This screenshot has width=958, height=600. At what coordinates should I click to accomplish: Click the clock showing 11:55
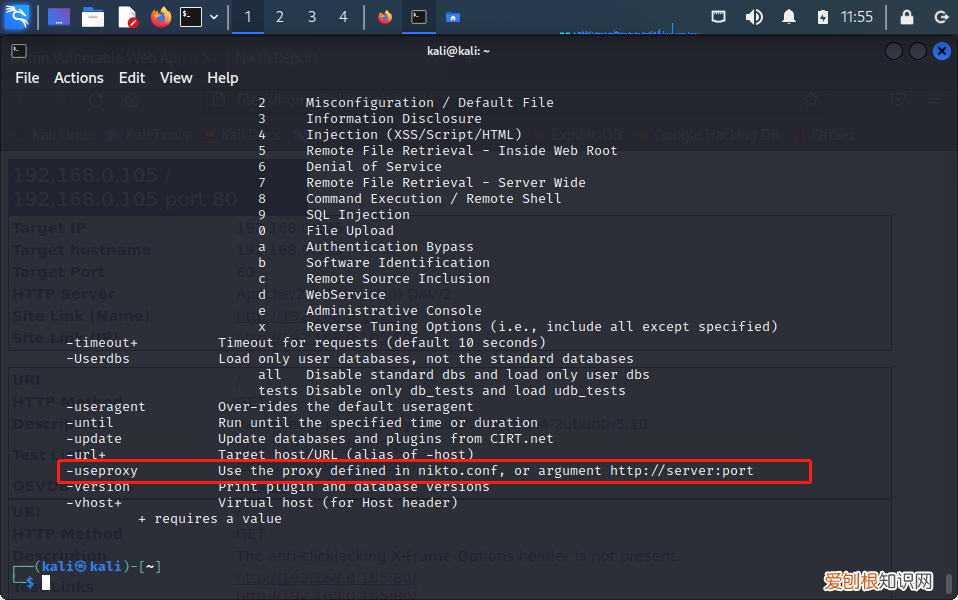coord(857,17)
